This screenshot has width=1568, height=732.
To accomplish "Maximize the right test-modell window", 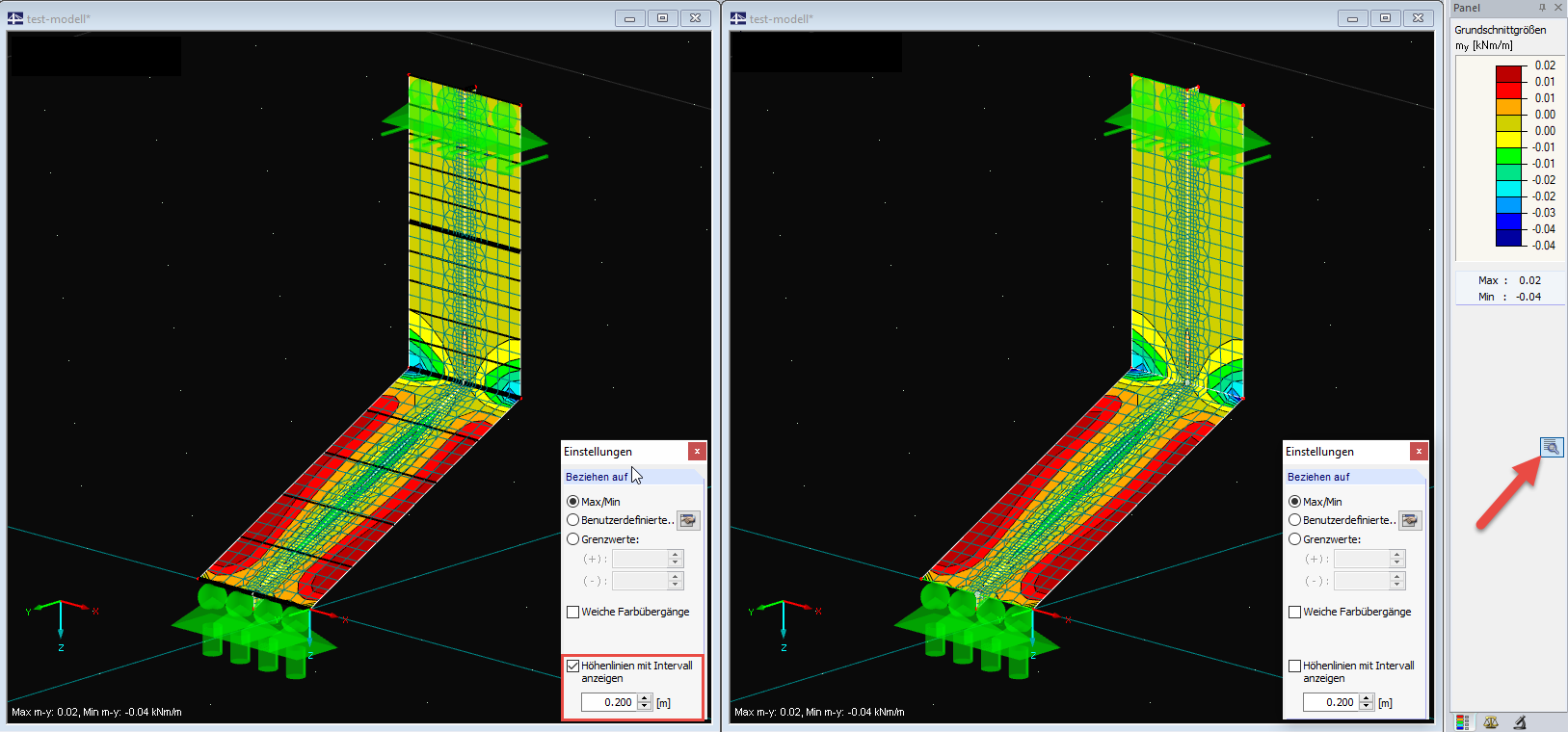I will [x=1385, y=18].
